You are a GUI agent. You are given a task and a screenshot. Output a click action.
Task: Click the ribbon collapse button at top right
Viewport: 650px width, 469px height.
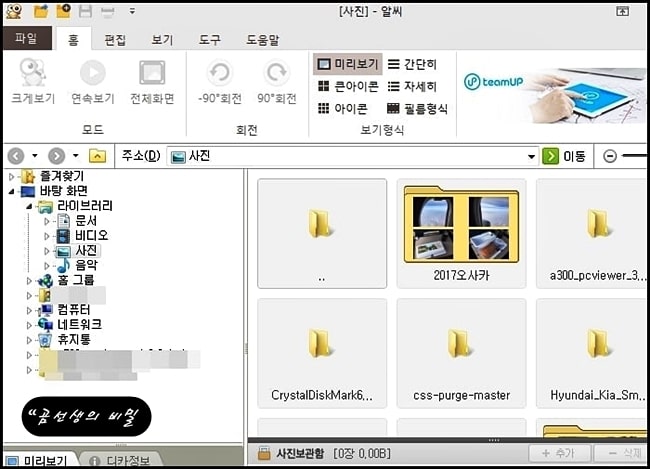[x=622, y=11]
